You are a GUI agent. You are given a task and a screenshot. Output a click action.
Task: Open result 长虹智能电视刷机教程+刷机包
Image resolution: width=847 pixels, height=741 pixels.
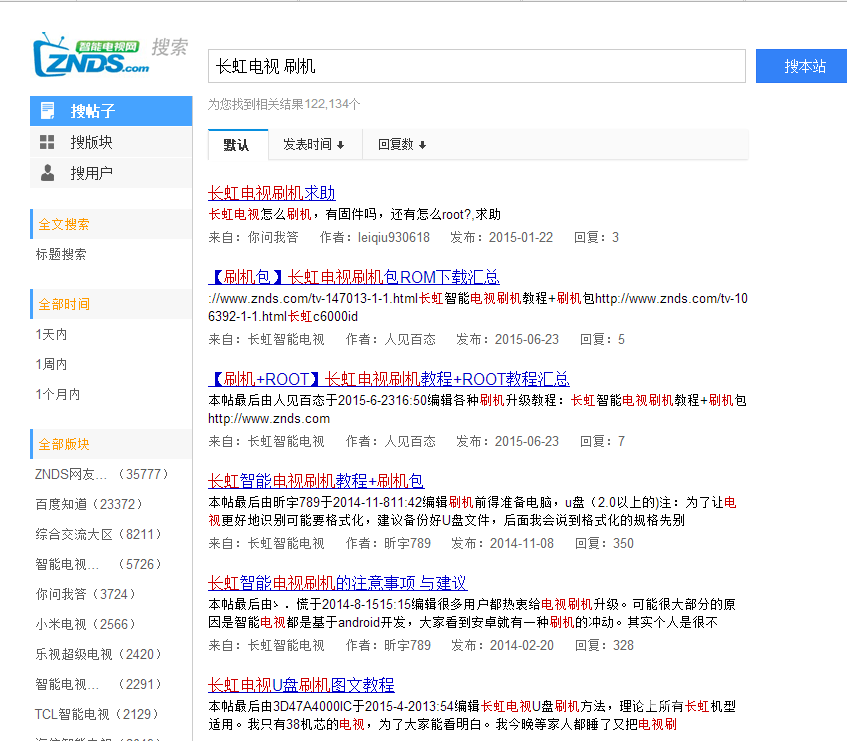316,481
